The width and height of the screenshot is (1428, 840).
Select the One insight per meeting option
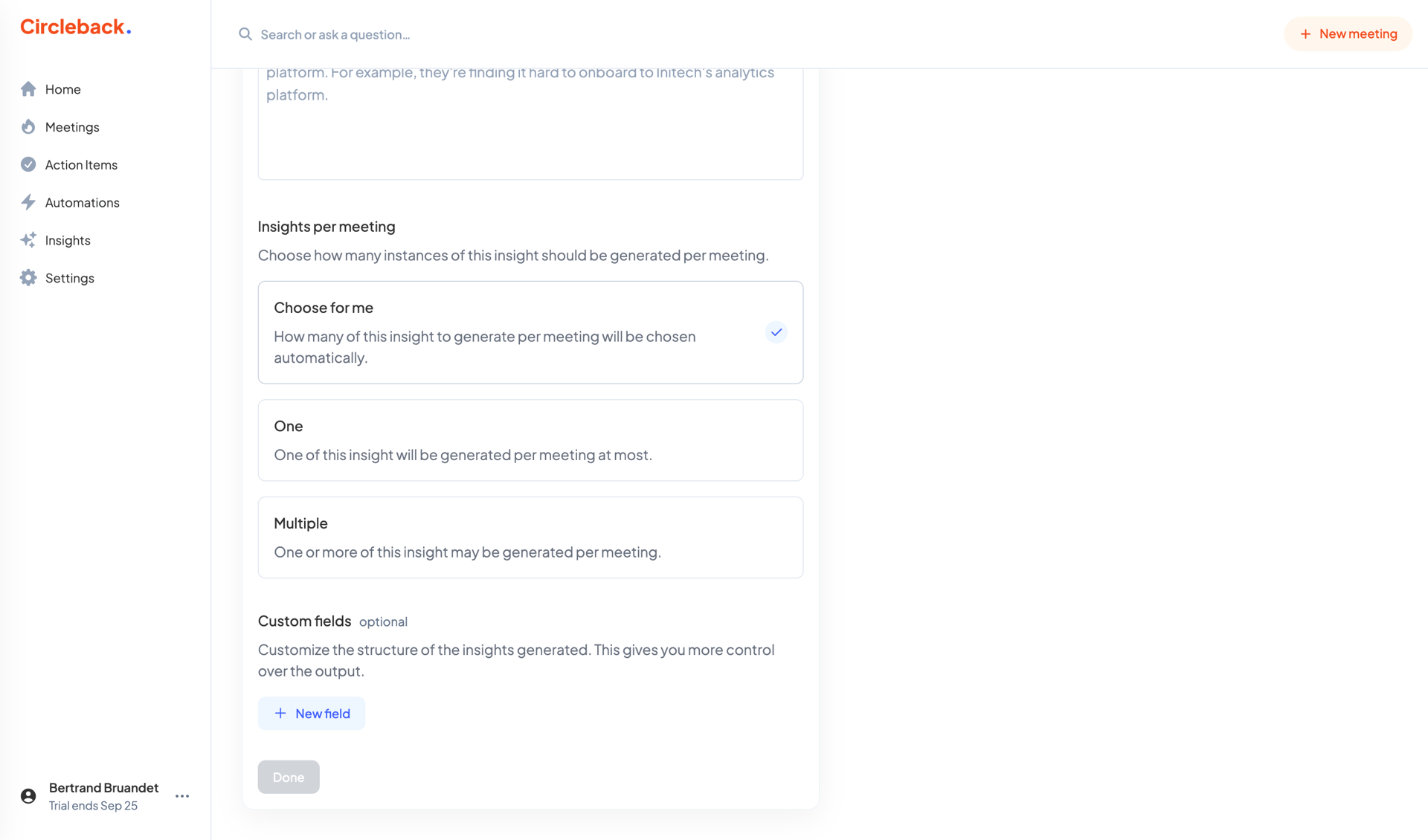coord(530,440)
